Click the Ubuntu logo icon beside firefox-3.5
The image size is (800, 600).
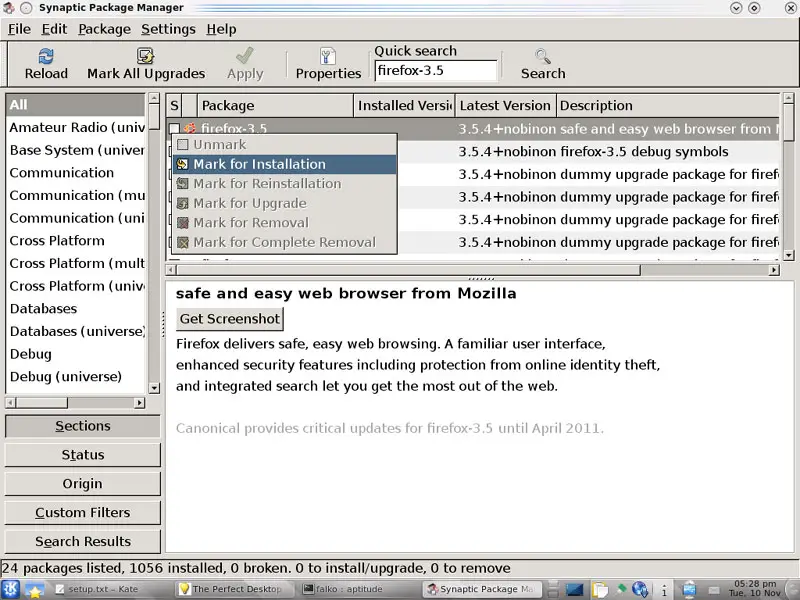tap(190, 128)
